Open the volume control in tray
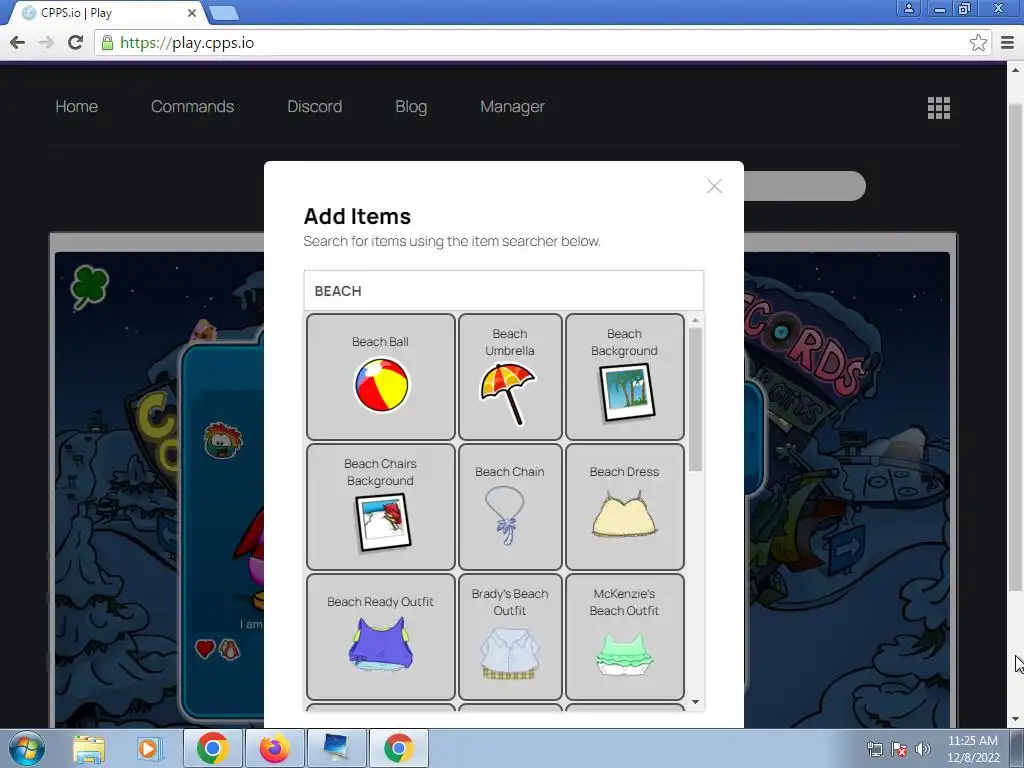The width and height of the screenshot is (1024, 768). pos(922,749)
